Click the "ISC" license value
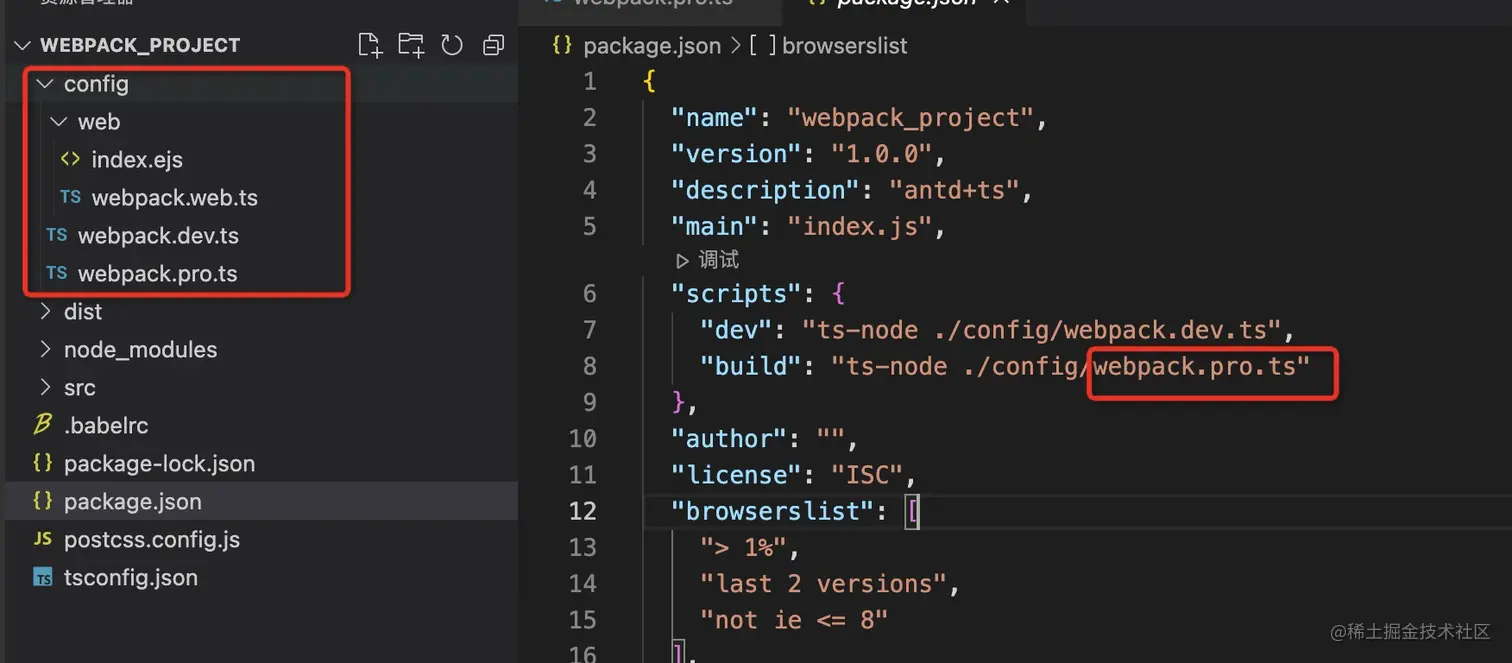Screen dimensions: 1512x663 point(868,475)
